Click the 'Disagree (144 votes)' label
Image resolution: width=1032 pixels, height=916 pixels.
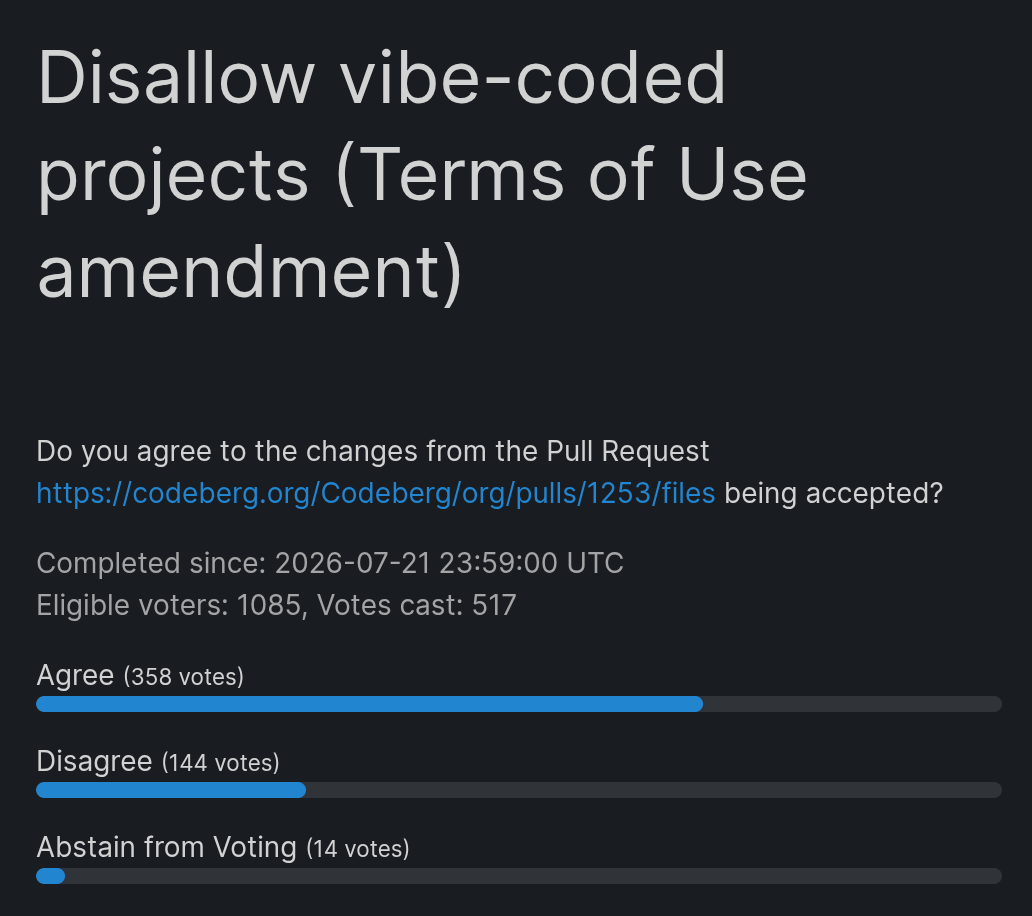[x=158, y=761]
